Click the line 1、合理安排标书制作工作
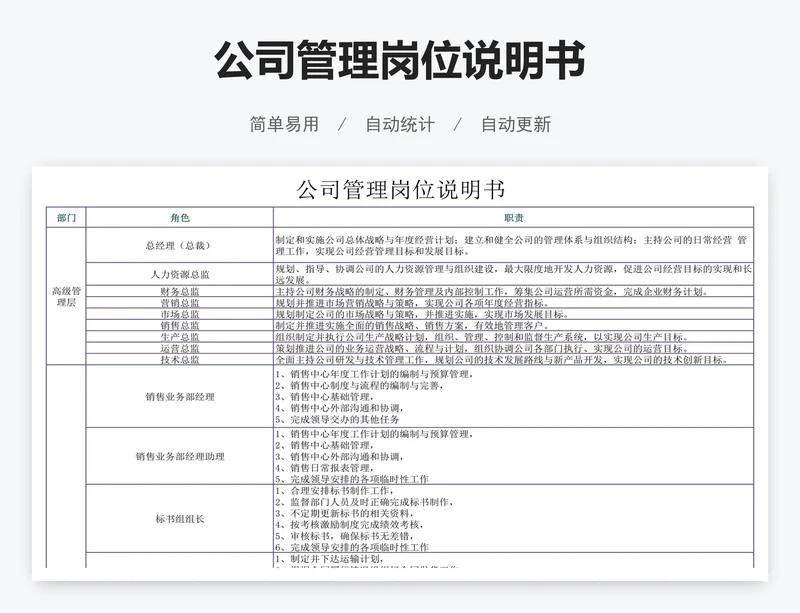This screenshot has width=800, height=613. (x=335, y=491)
